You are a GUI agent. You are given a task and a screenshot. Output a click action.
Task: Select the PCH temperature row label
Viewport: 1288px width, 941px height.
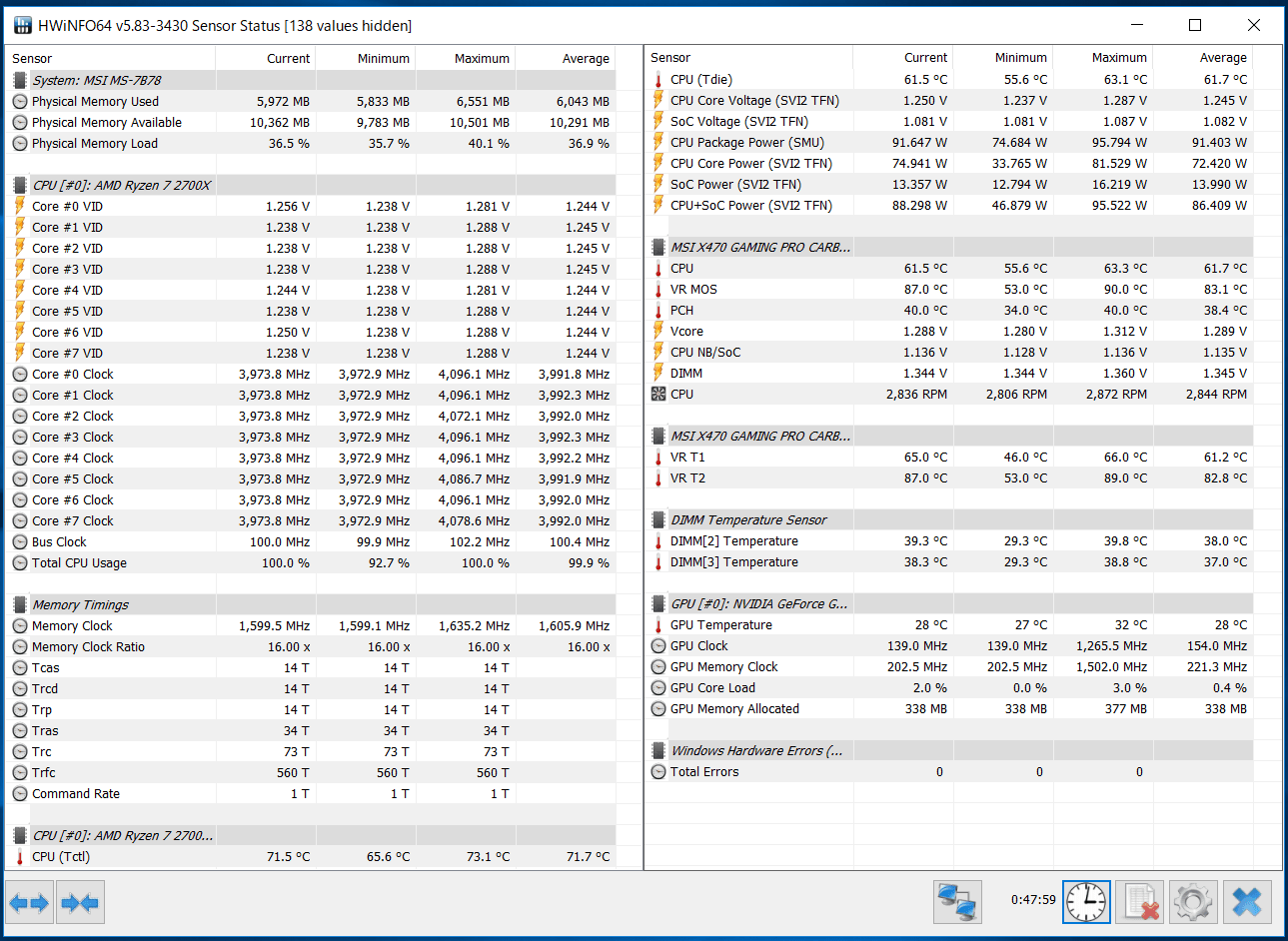681,311
